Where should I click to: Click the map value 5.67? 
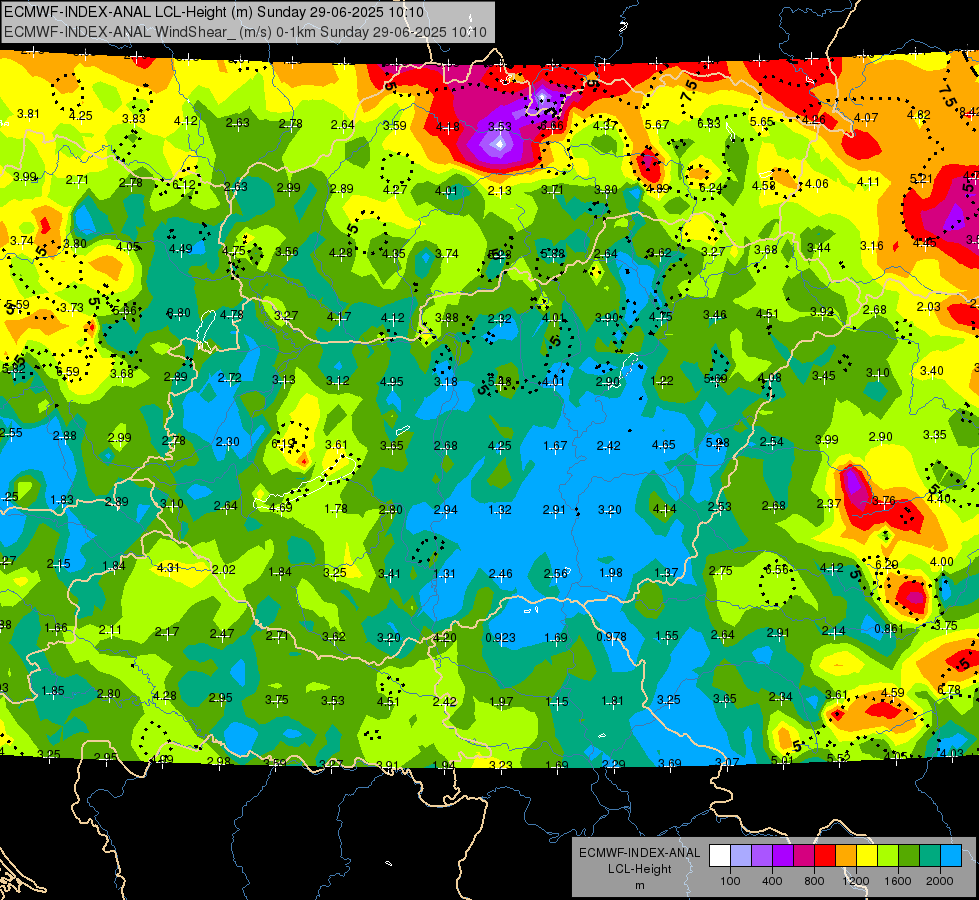coord(657,125)
